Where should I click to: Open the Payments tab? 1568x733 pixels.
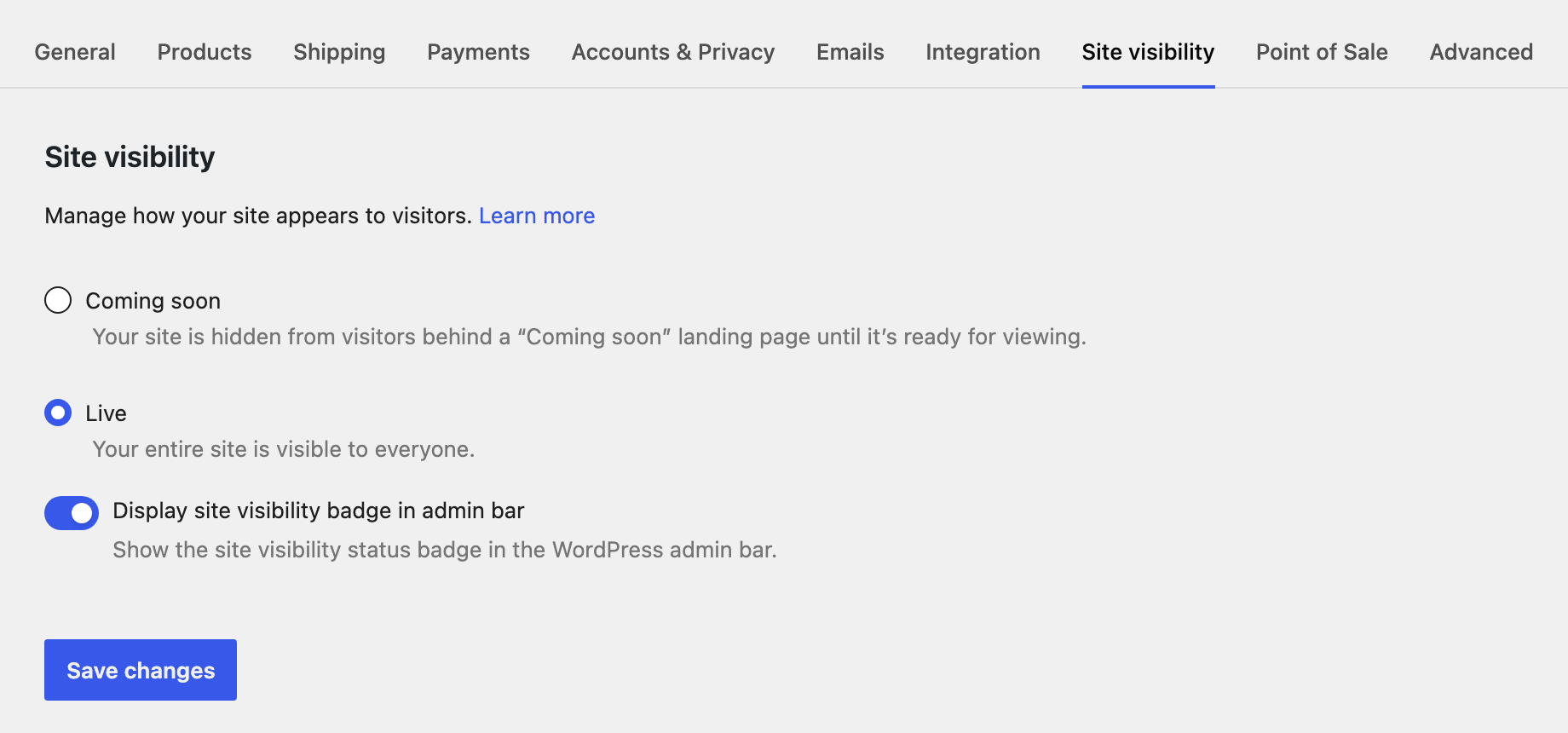(x=478, y=52)
